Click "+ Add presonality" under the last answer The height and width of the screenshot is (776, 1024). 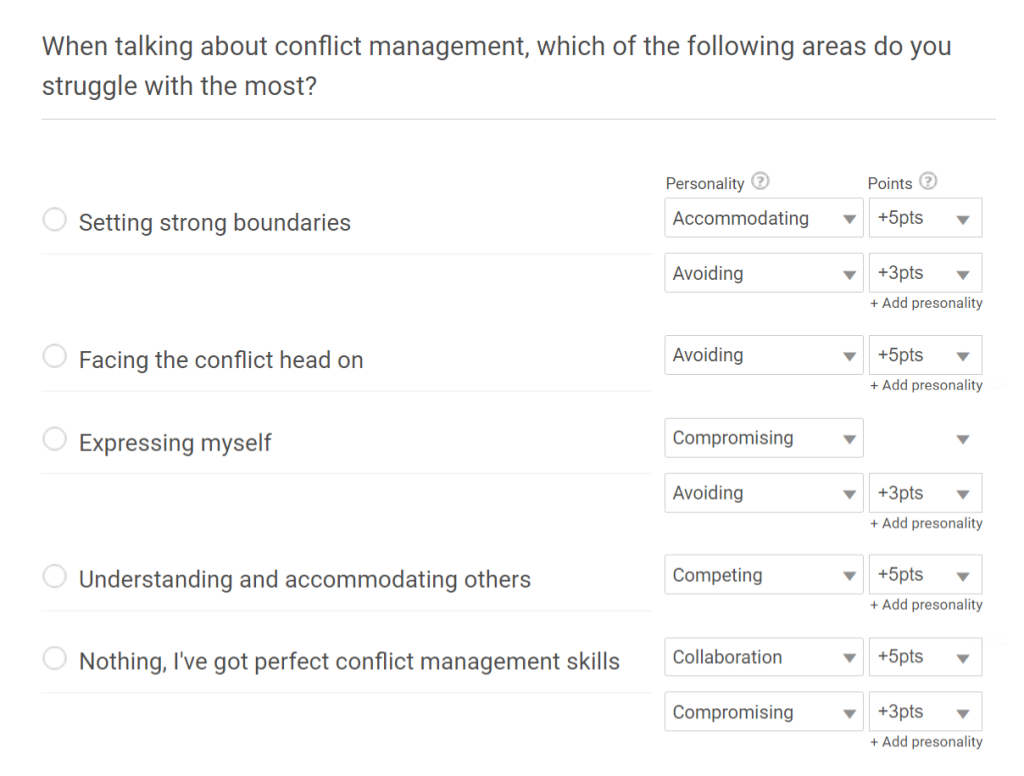(926, 742)
